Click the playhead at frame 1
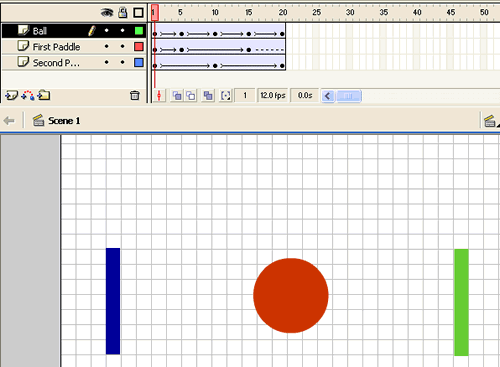500x367 pixels. click(155, 13)
